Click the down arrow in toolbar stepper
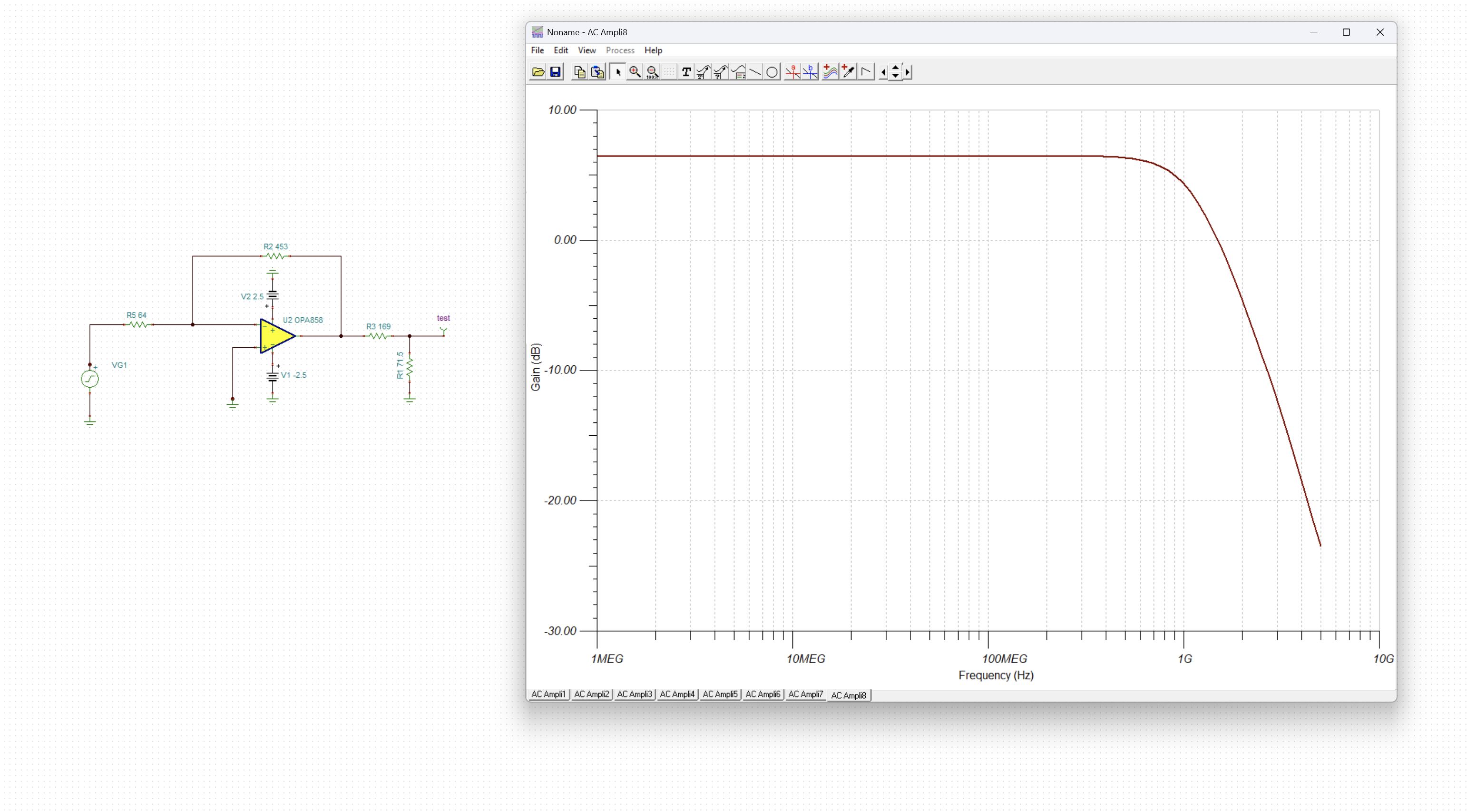1467x812 pixels. [895, 76]
